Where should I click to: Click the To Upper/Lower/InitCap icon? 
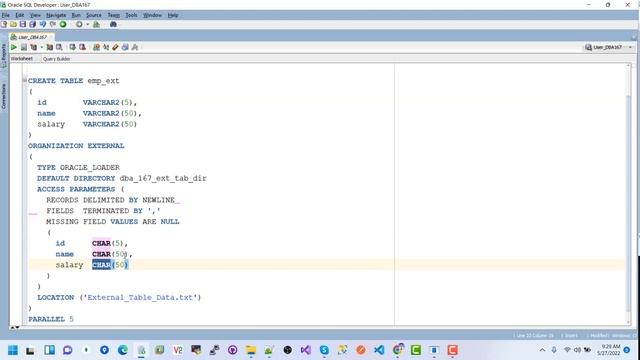coord(106,47)
